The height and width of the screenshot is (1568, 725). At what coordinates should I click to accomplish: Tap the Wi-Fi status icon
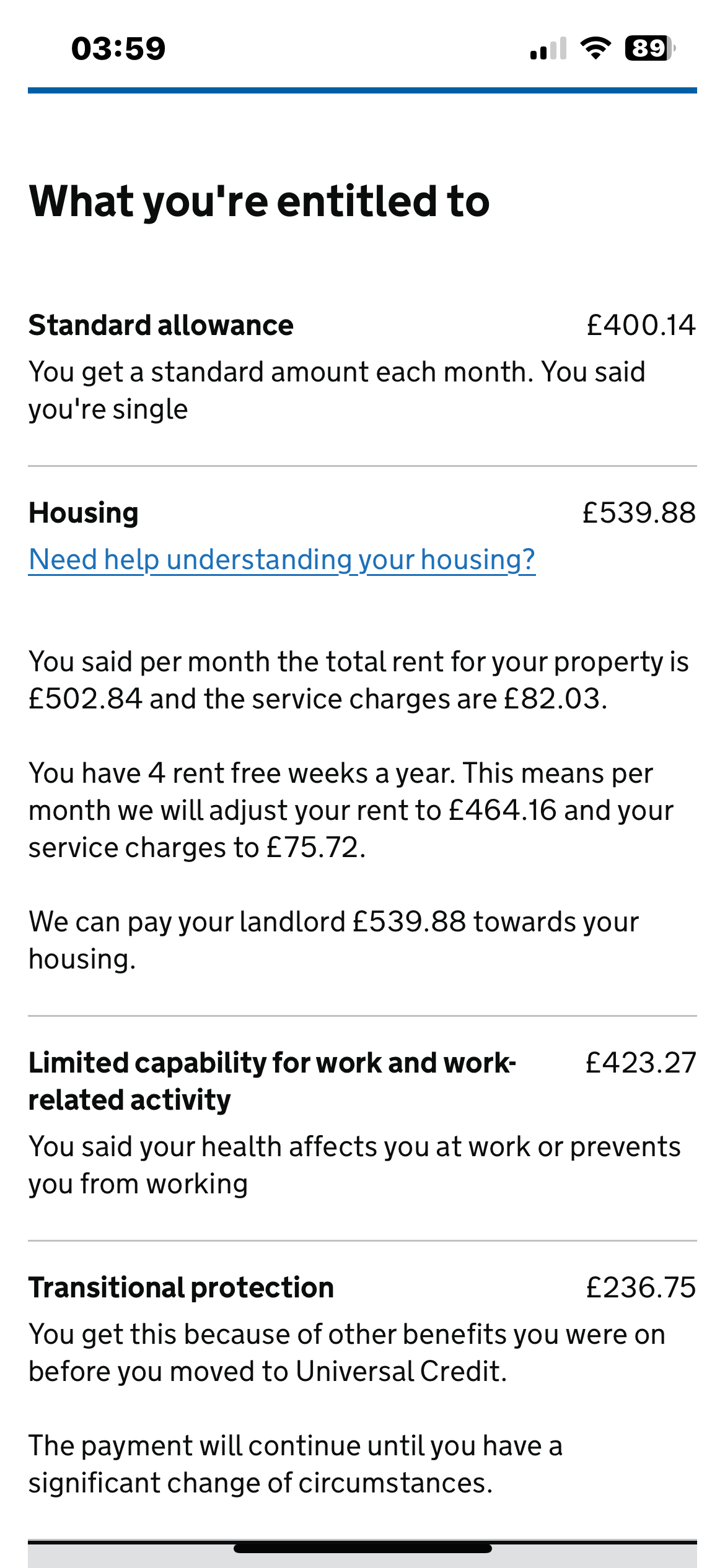click(595, 48)
